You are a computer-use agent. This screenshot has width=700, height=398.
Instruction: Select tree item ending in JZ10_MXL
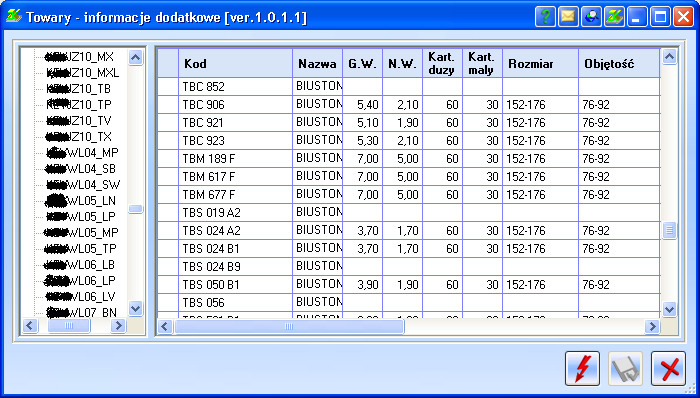[83, 73]
